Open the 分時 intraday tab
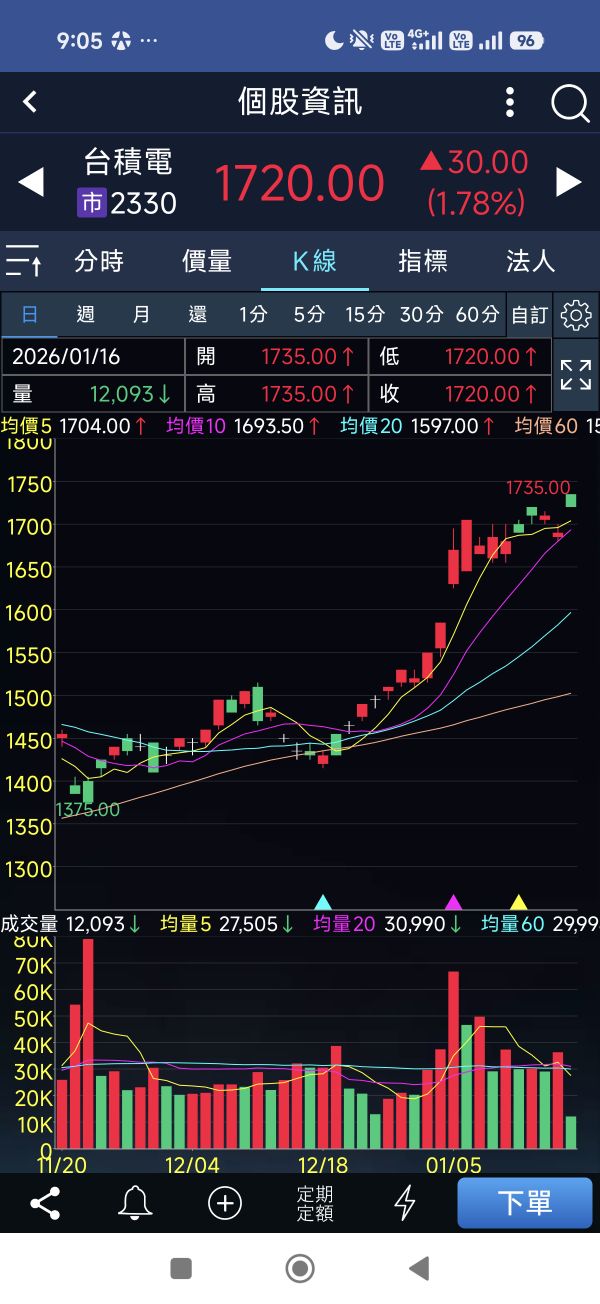 pos(99,262)
